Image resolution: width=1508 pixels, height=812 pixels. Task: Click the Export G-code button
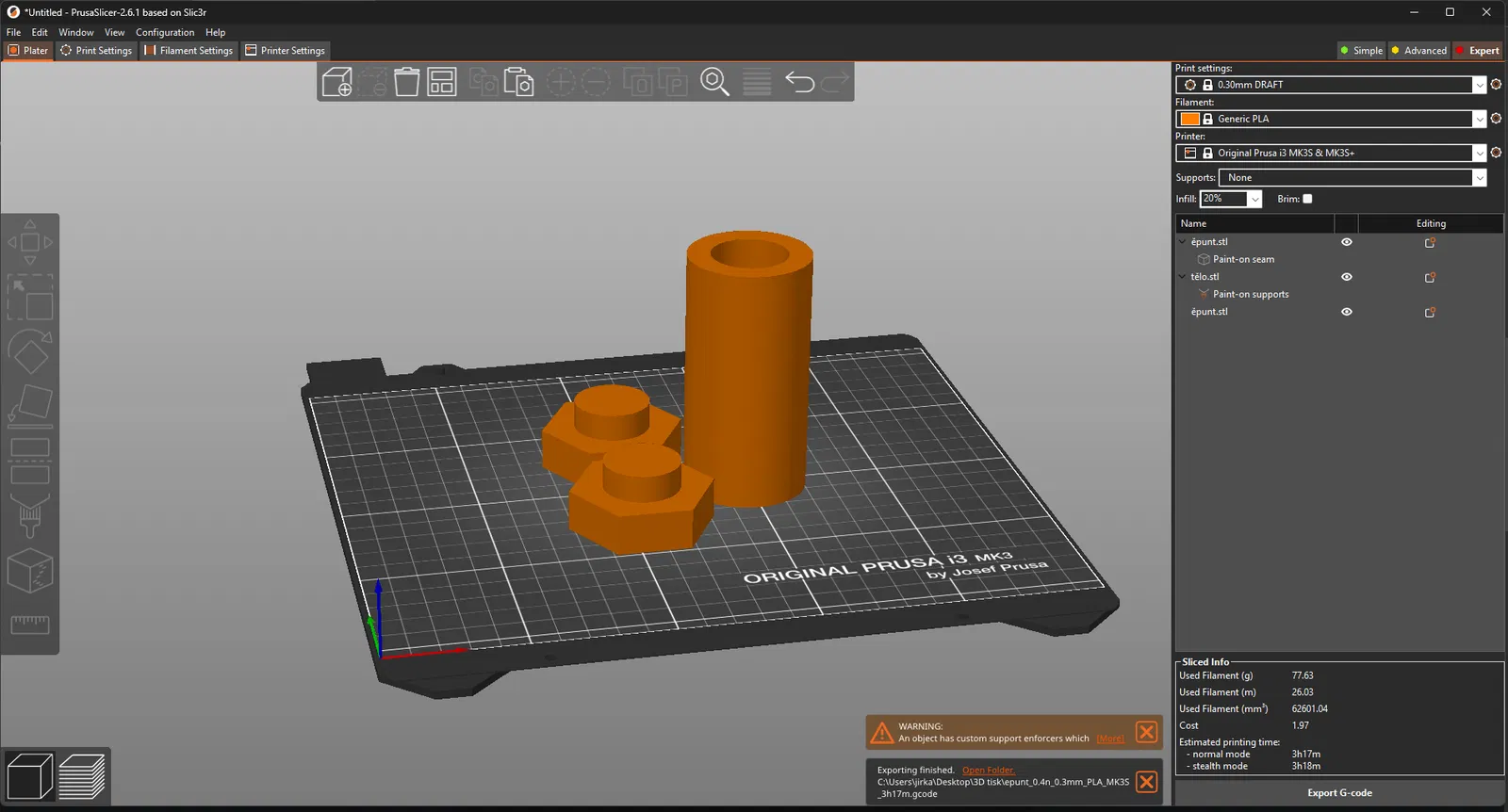tap(1339, 793)
